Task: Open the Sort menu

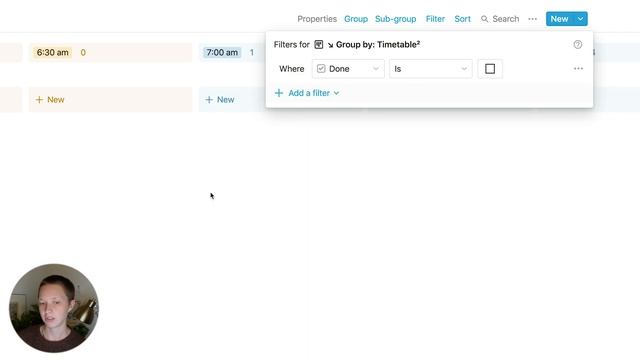Action: (x=462, y=19)
